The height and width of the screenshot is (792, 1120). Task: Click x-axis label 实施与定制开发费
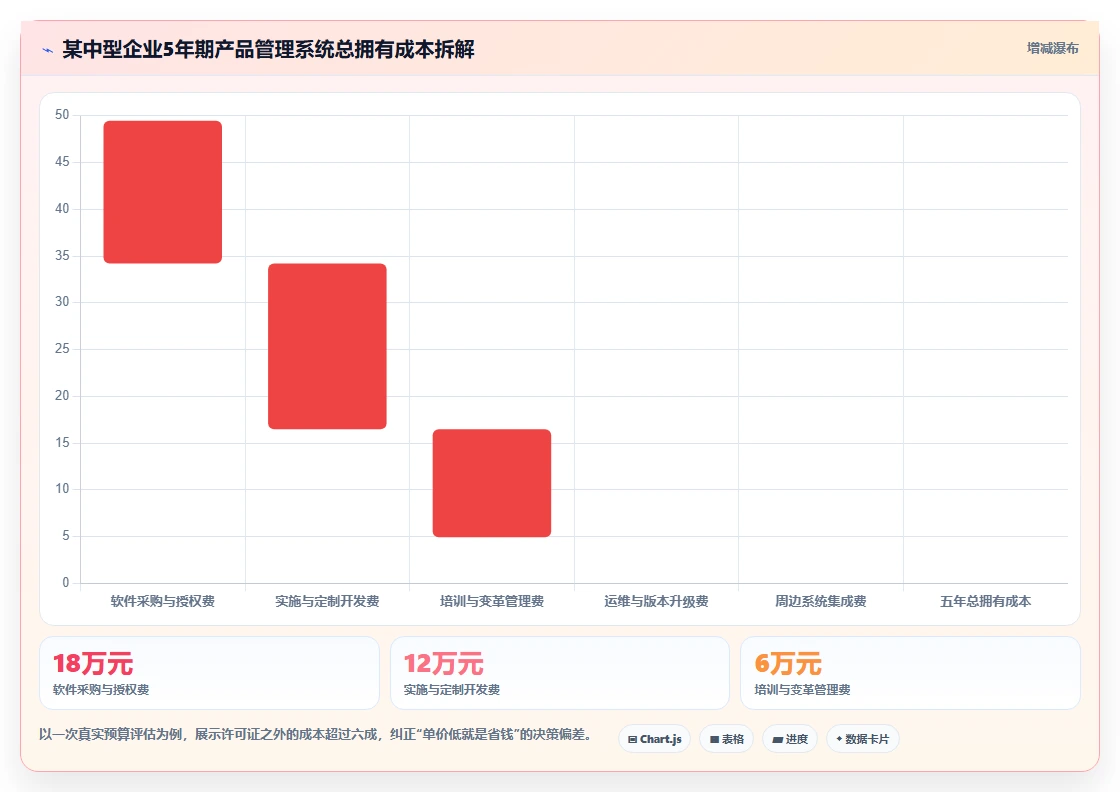327,601
